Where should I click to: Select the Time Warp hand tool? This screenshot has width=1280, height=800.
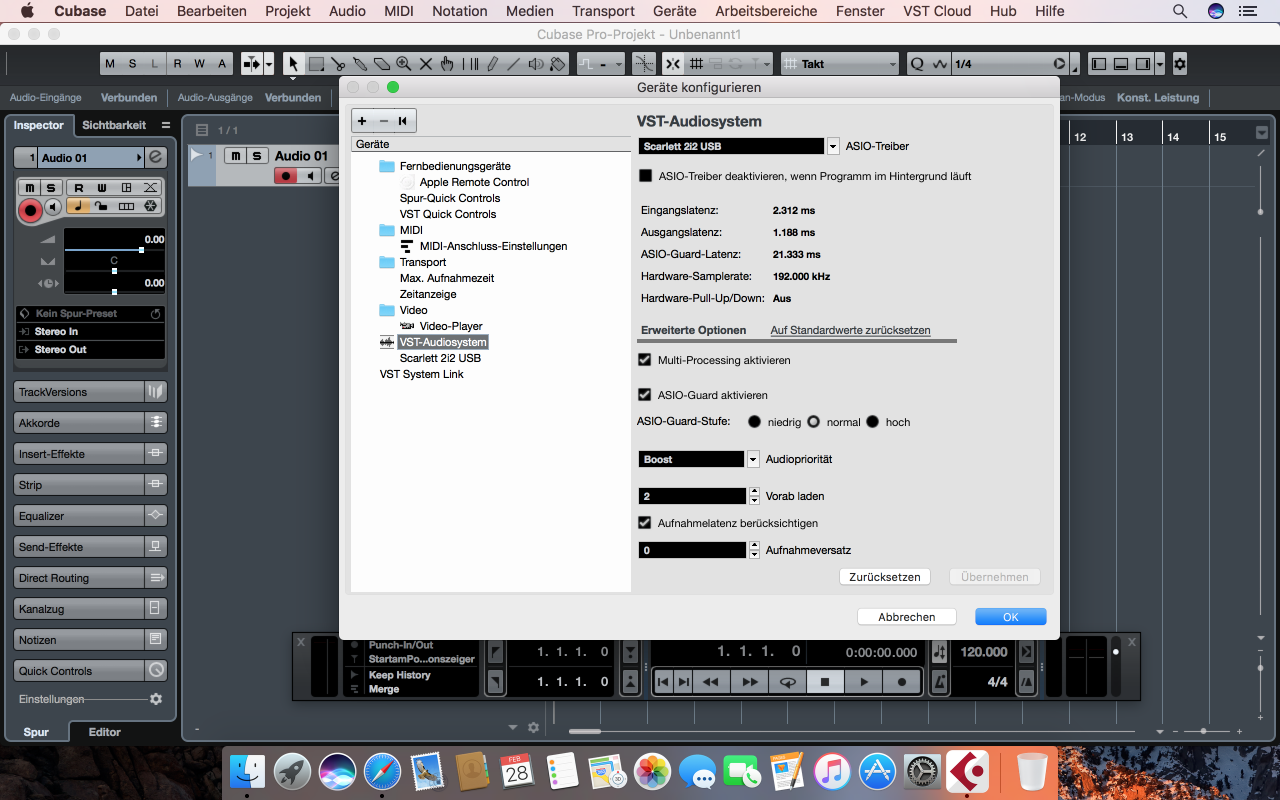coord(447,64)
